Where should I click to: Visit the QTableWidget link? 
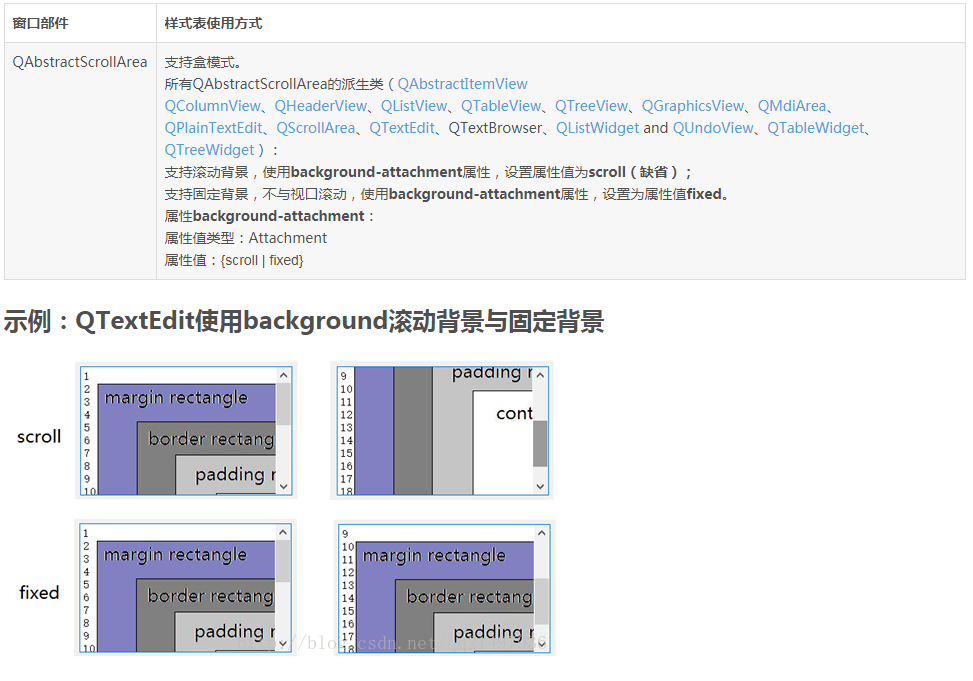(x=815, y=128)
